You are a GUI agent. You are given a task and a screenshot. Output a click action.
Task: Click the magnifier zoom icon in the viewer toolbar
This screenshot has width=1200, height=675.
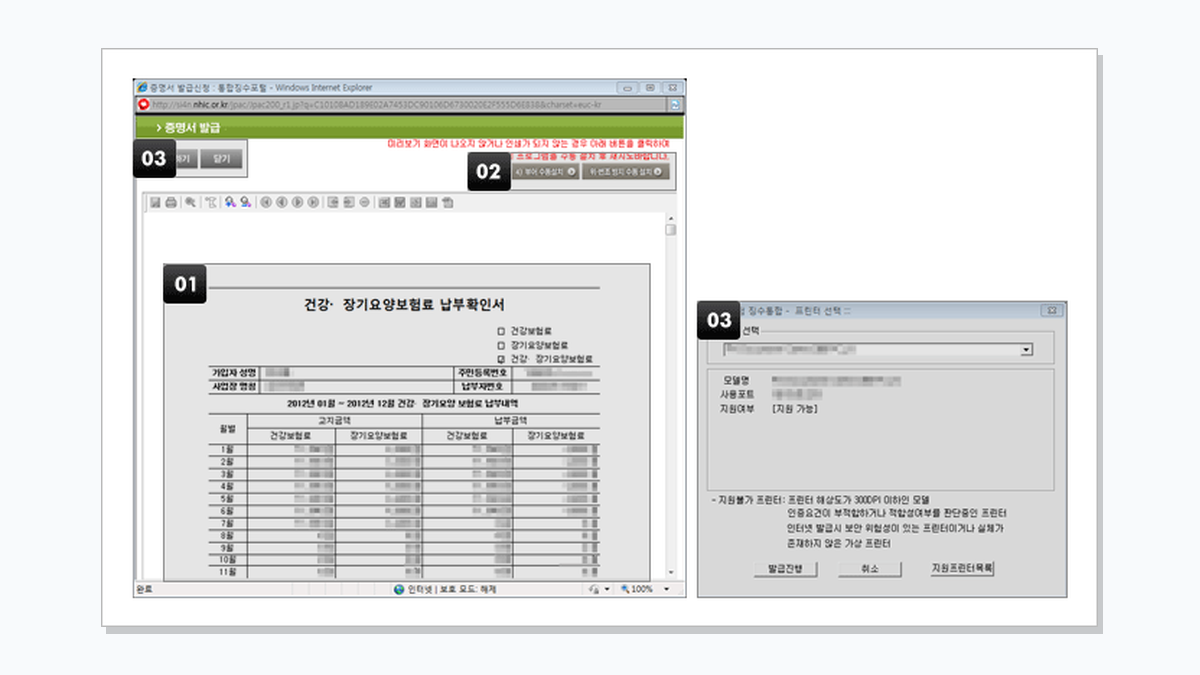pyautogui.click(x=190, y=202)
